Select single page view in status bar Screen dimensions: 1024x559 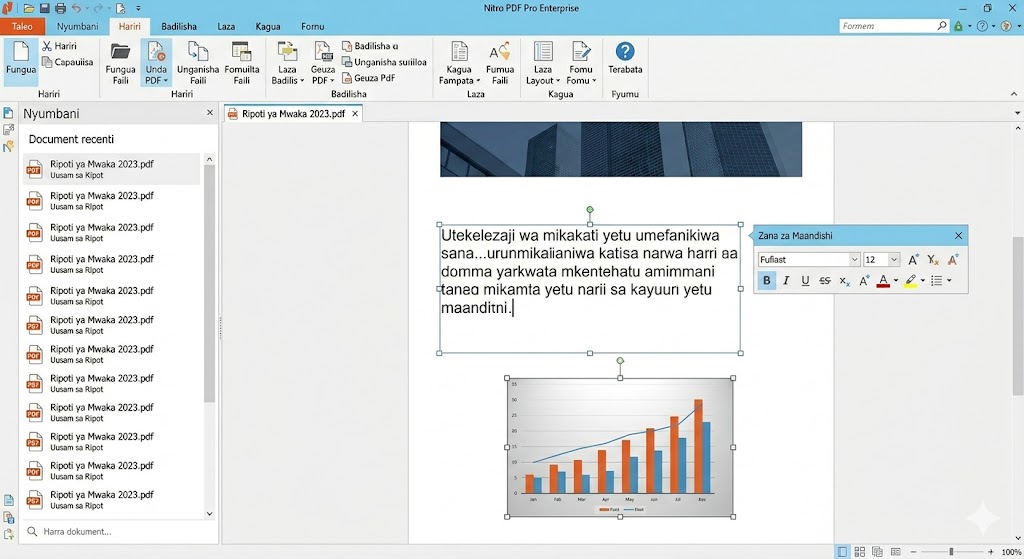pyautogui.click(x=842, y=552)
